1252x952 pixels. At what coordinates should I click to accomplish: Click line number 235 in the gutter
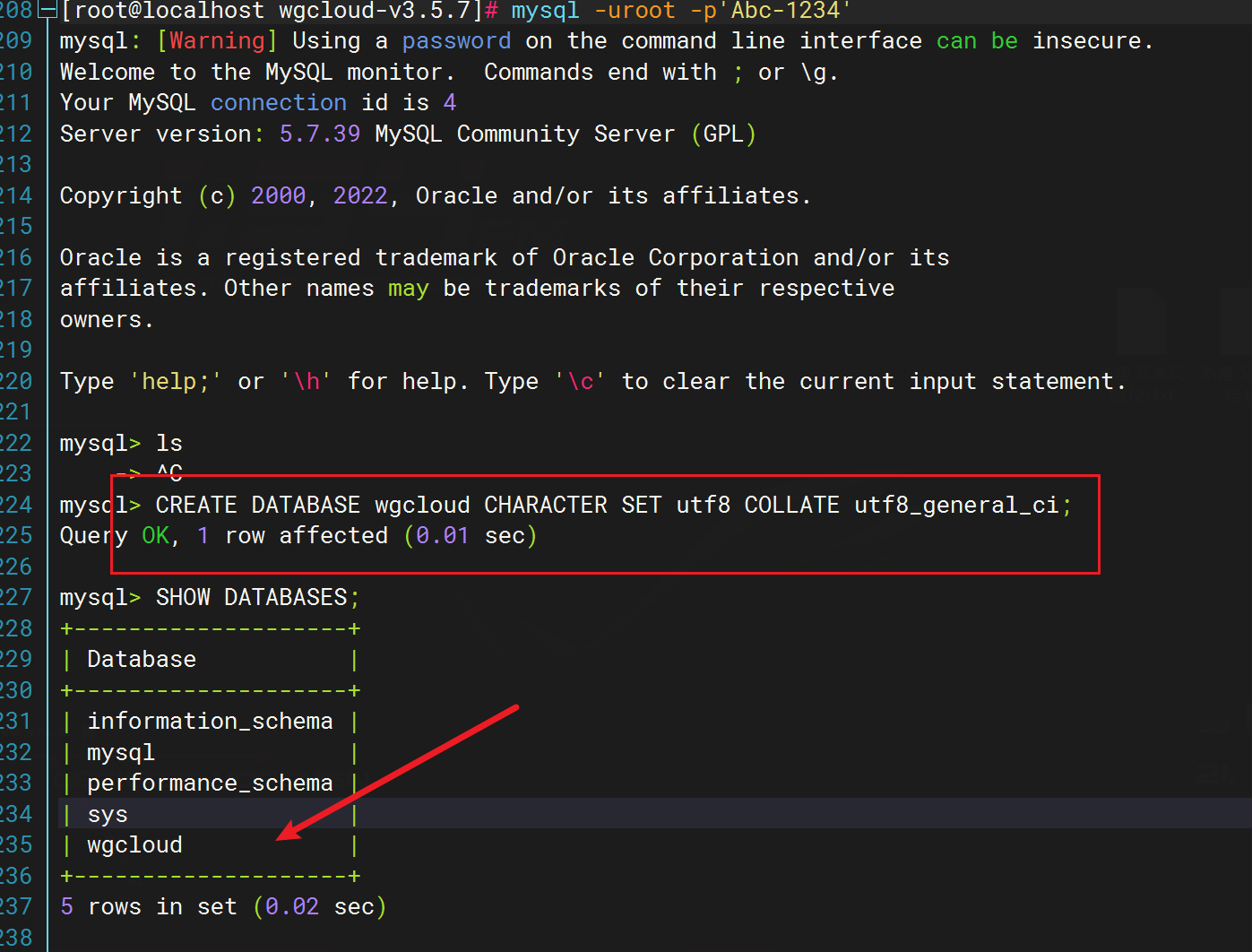[x=16, y=845]
